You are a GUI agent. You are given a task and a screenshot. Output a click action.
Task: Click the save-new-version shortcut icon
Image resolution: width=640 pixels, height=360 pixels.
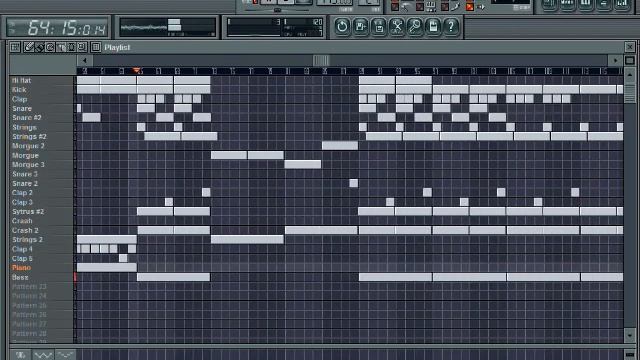tap(360, 27)
